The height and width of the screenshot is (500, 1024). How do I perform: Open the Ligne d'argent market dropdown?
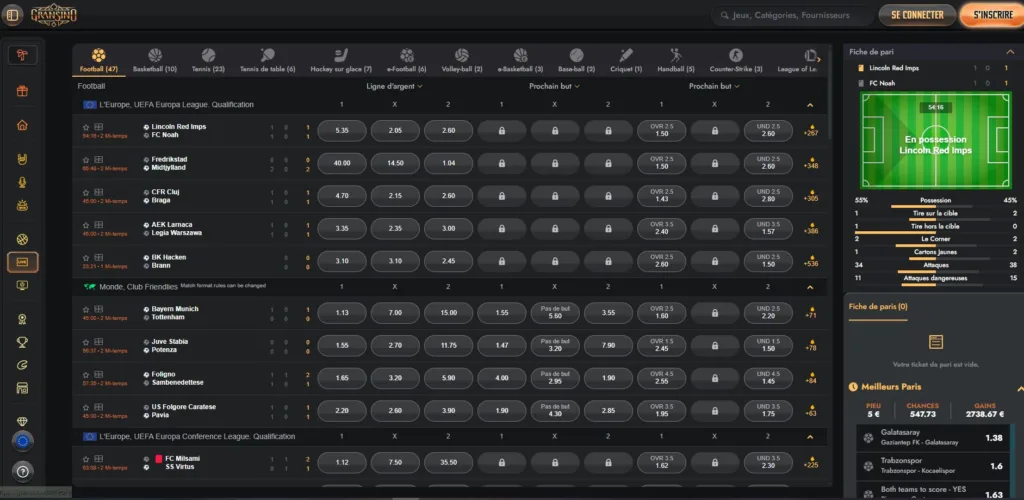394,86
